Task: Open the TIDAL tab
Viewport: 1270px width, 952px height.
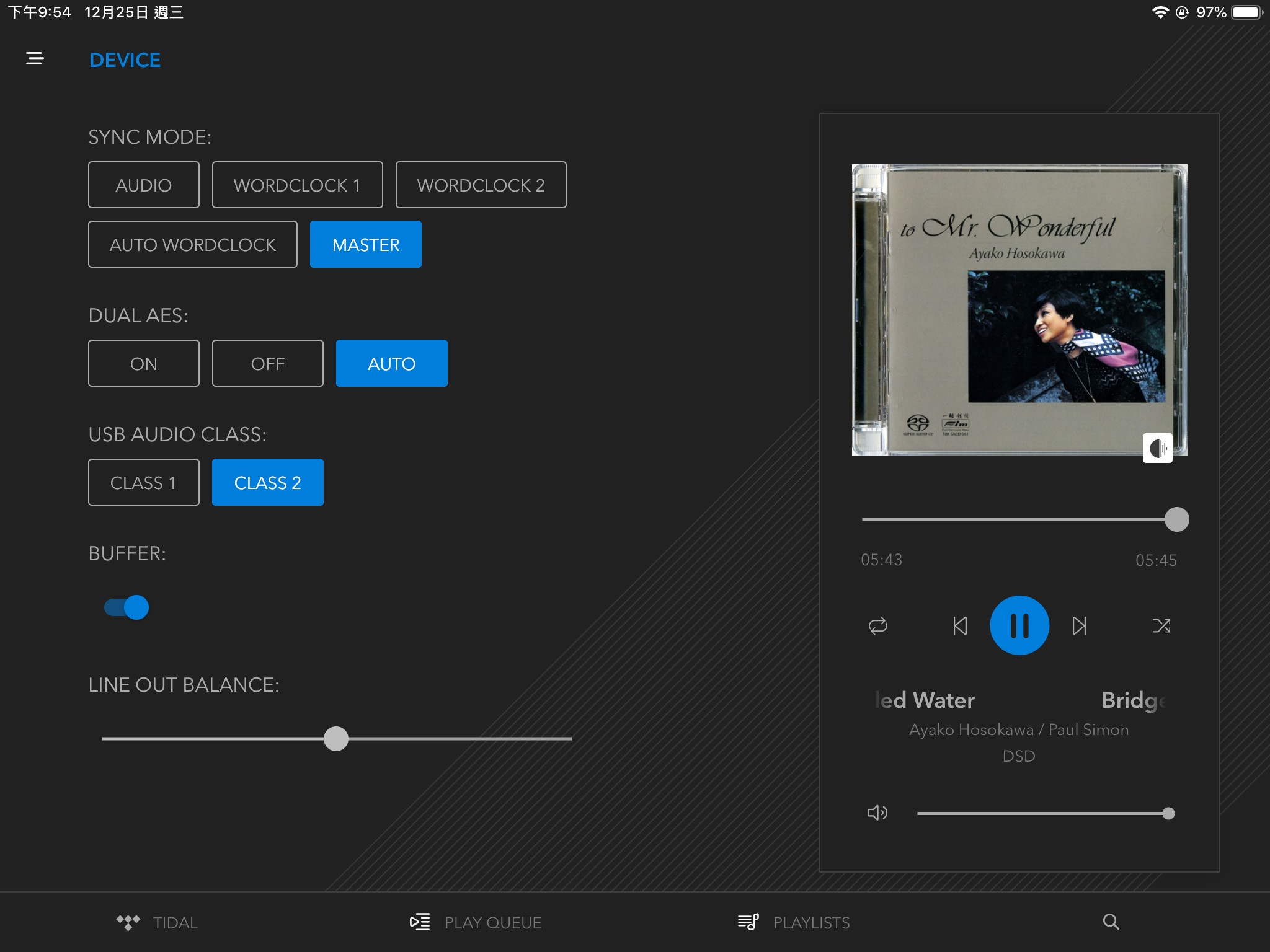Action: 157,922
